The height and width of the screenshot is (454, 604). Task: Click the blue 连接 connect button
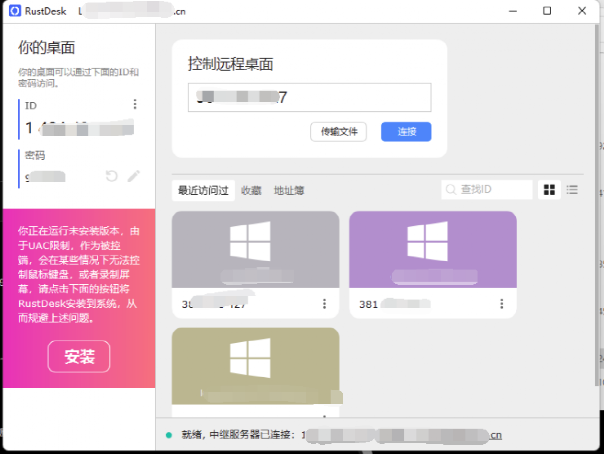click(406, 132)
